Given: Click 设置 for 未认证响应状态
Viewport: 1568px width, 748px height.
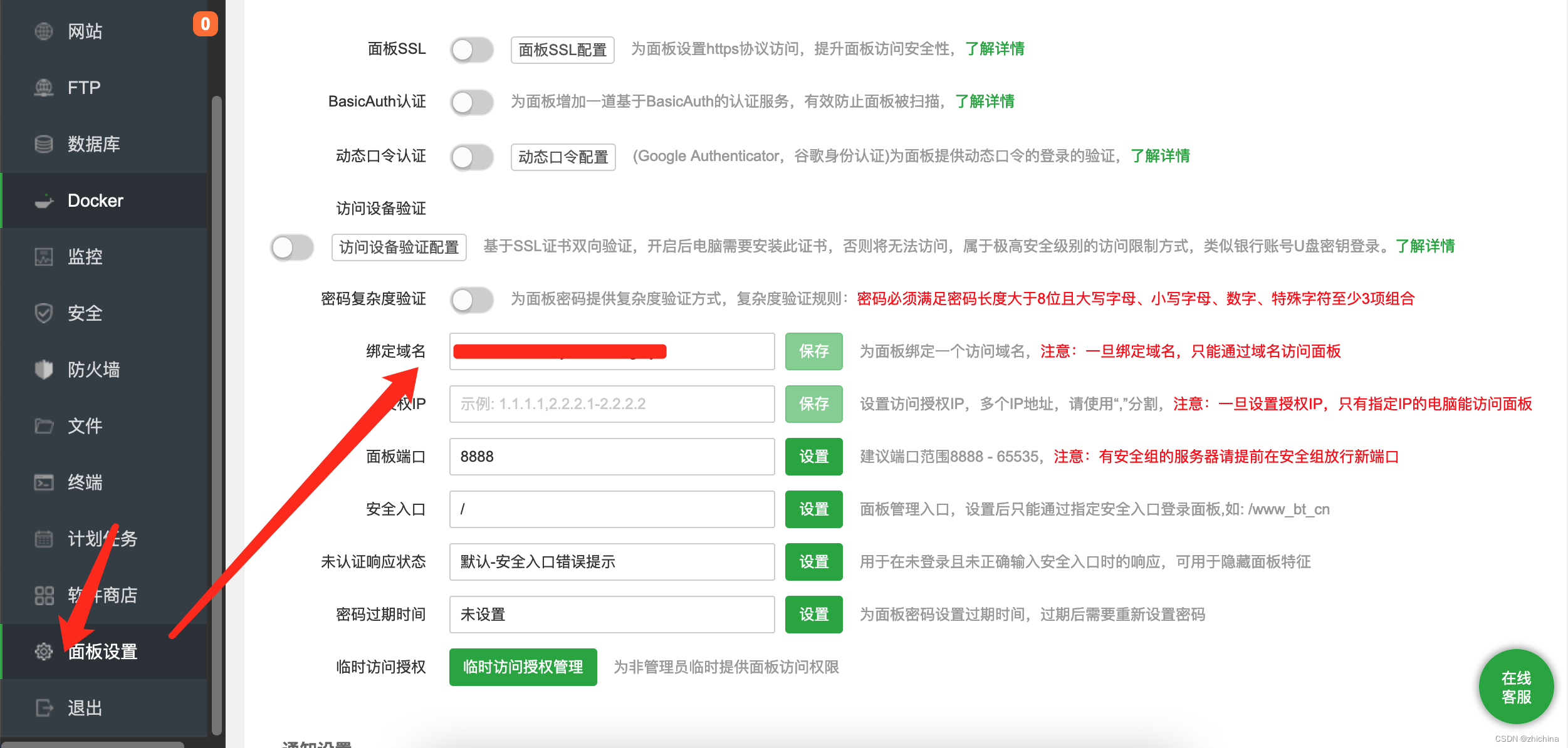Looking at the screenshot, I should (813, 562).
